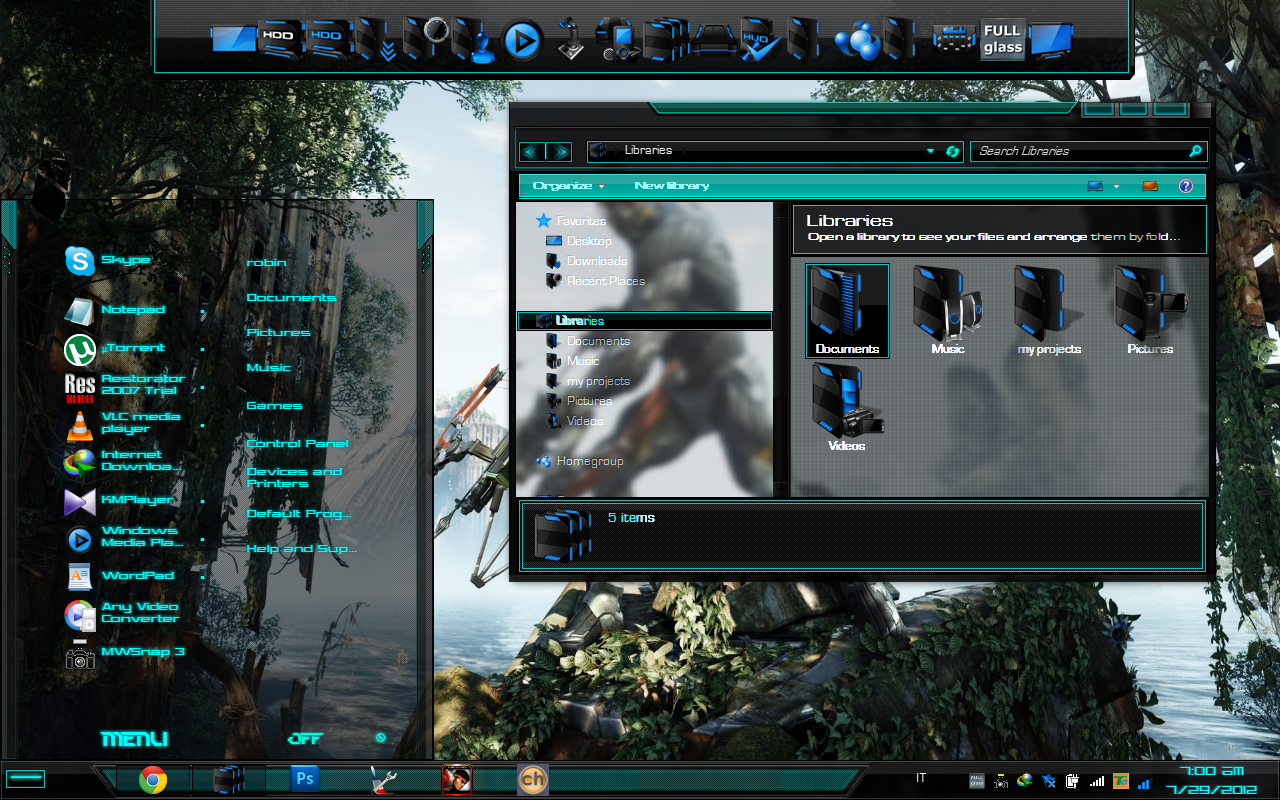Select Desktop under Favorites

tap(578, 241)
